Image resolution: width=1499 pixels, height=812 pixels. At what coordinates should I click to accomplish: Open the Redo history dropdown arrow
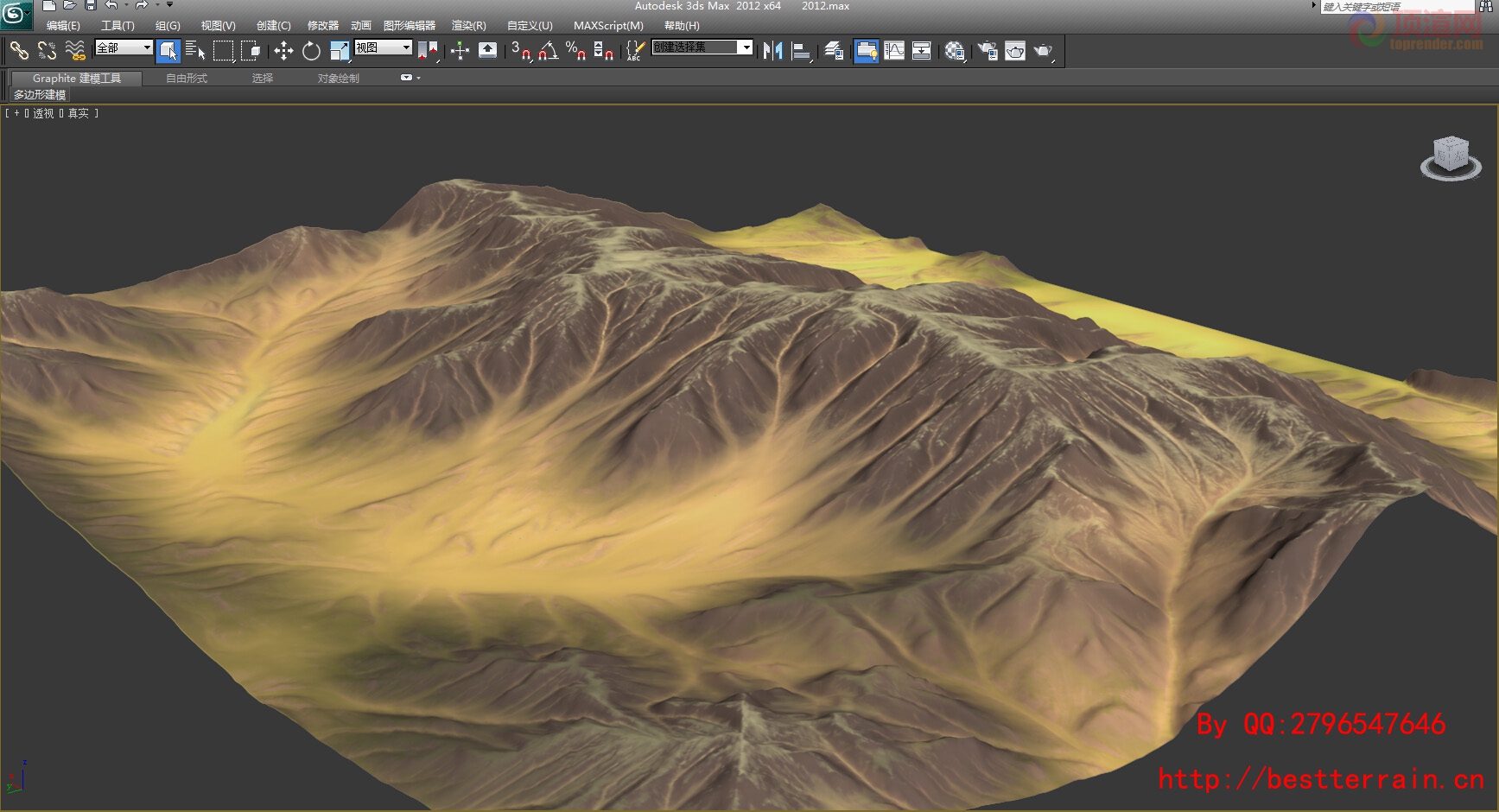157,5
